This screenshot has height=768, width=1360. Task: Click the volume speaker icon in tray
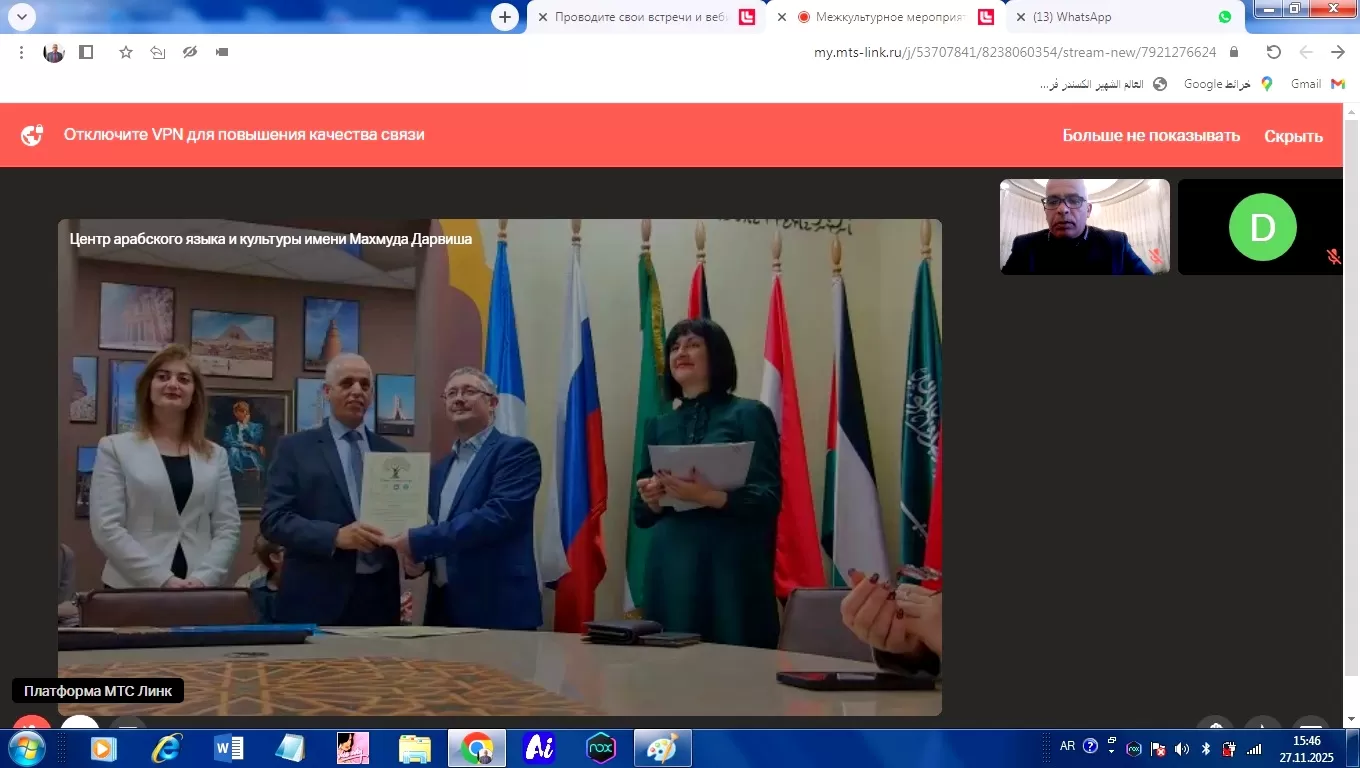(1182, 748)
